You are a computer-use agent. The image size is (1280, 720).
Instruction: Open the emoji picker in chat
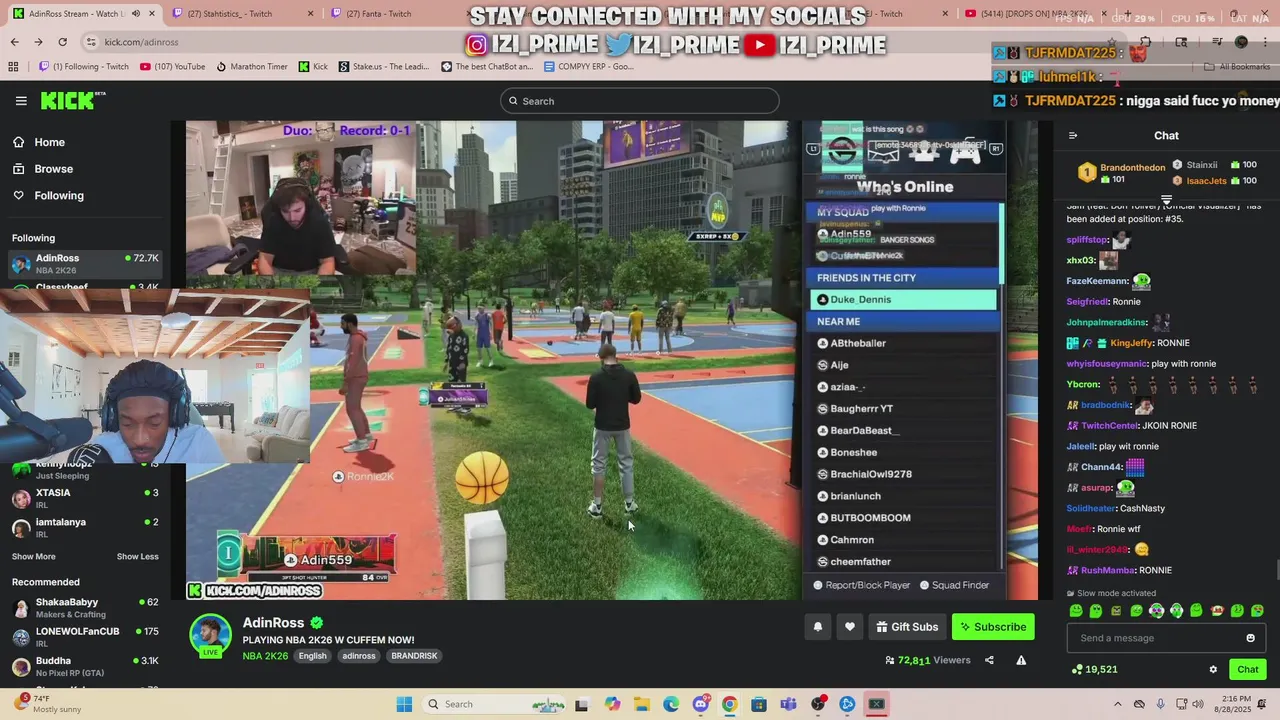(x=1250, y=638)
